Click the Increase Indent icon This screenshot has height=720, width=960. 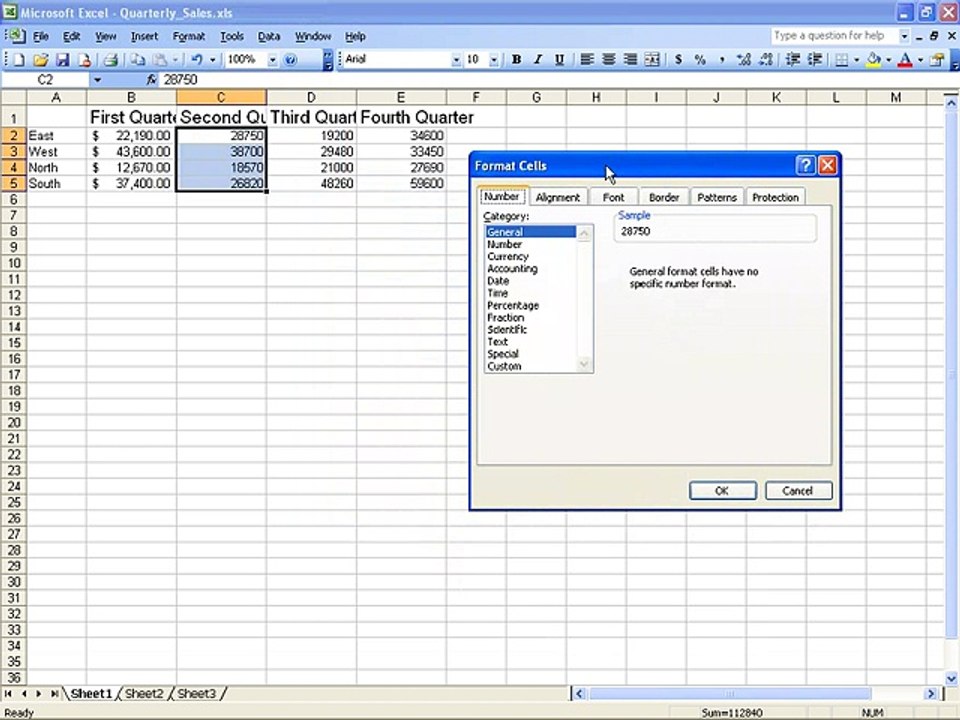[x=815, y=59]
